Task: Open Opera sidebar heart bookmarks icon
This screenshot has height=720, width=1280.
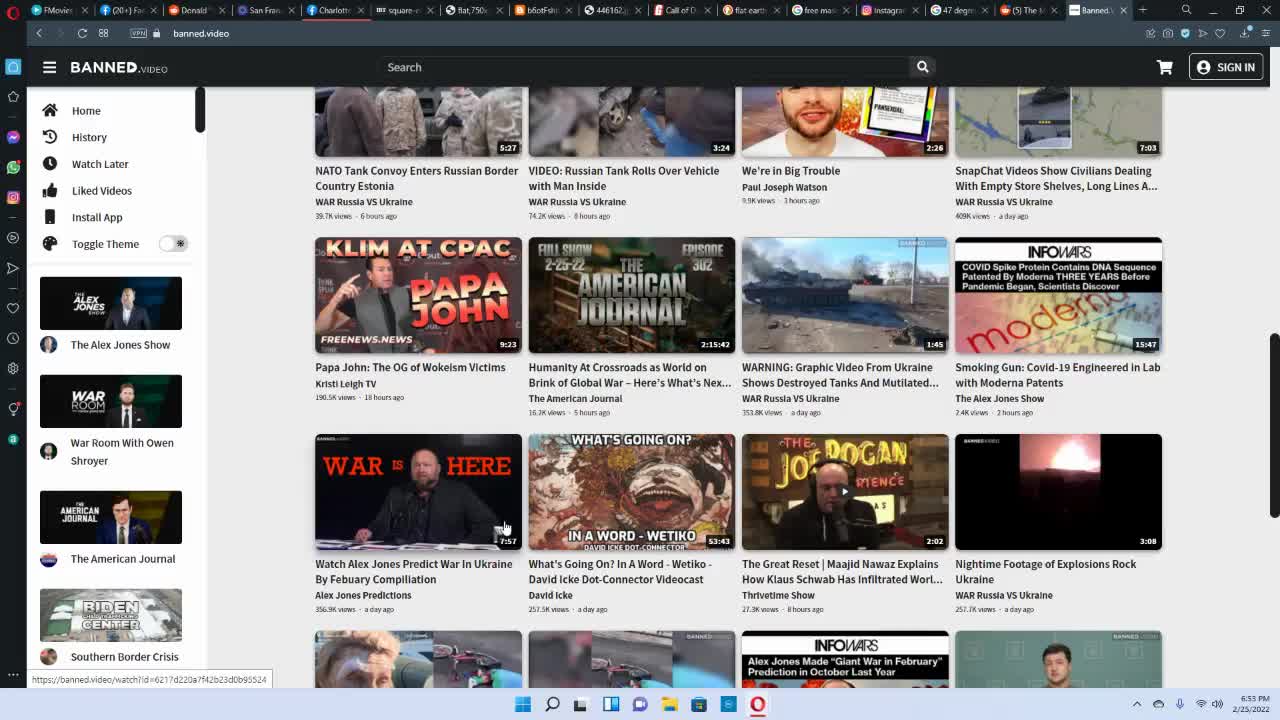Action: (x=13, y=308)
